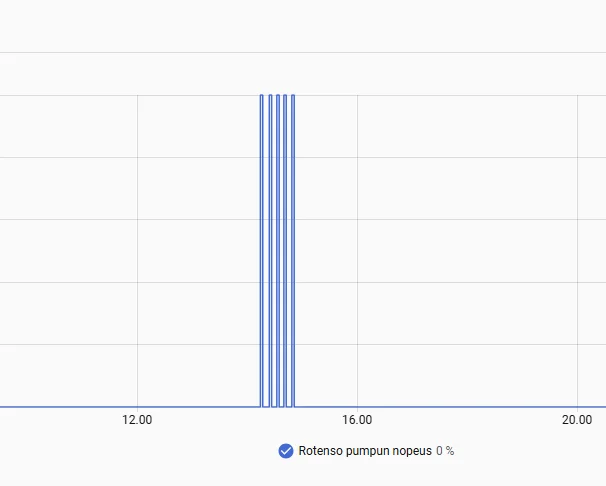Click the second pump speed spike from left
Image resolution: width=606 pixels, height=486 pixels.
click(270, 251)
